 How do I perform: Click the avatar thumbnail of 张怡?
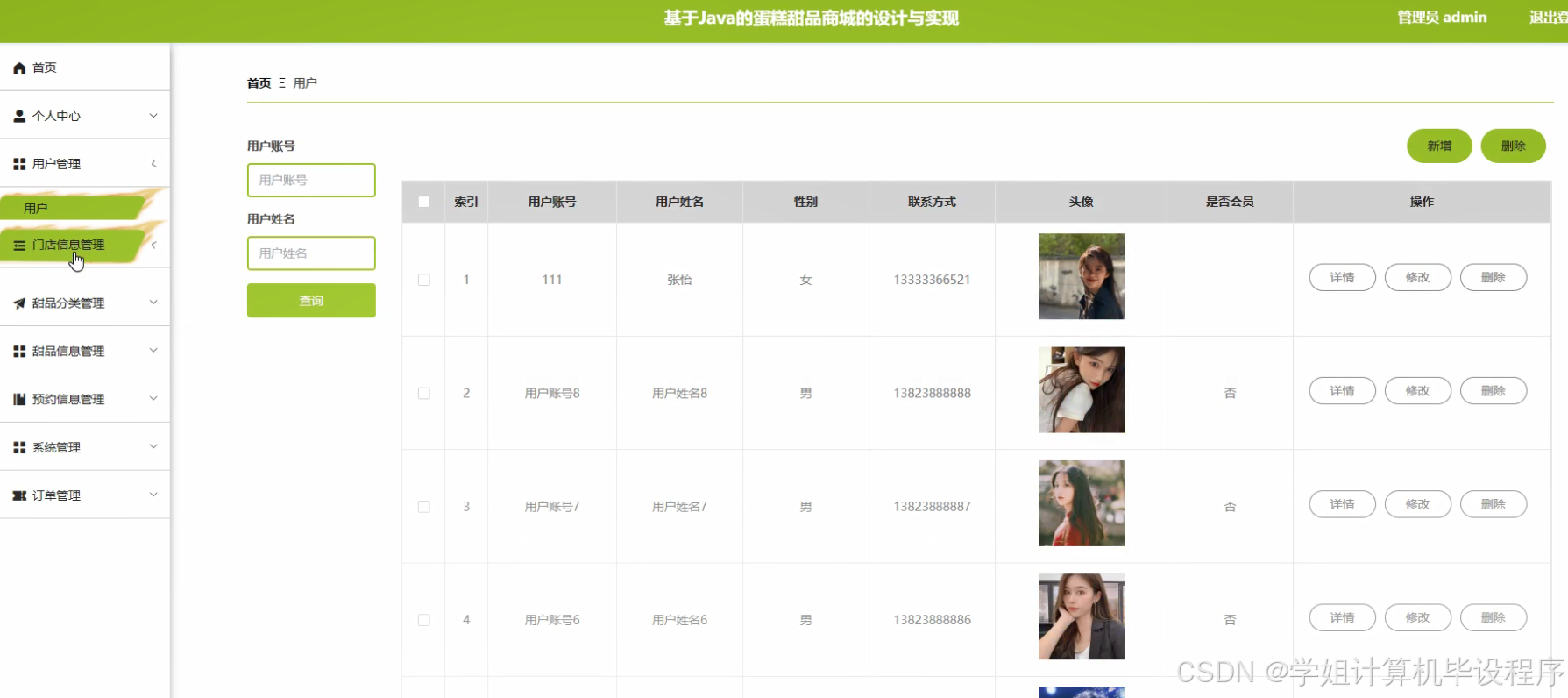coord(1081,276)
